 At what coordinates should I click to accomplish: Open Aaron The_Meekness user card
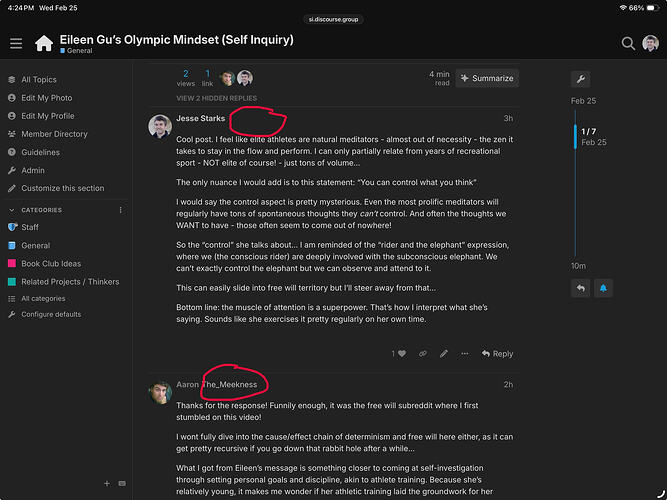pyautogui.click(x=217, y=385)
